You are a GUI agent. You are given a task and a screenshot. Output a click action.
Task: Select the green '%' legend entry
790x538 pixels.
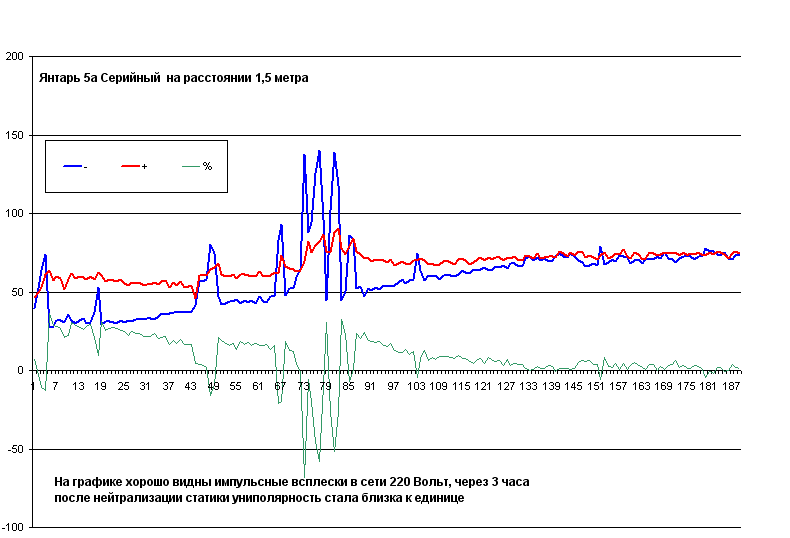[x=197, y=166]
